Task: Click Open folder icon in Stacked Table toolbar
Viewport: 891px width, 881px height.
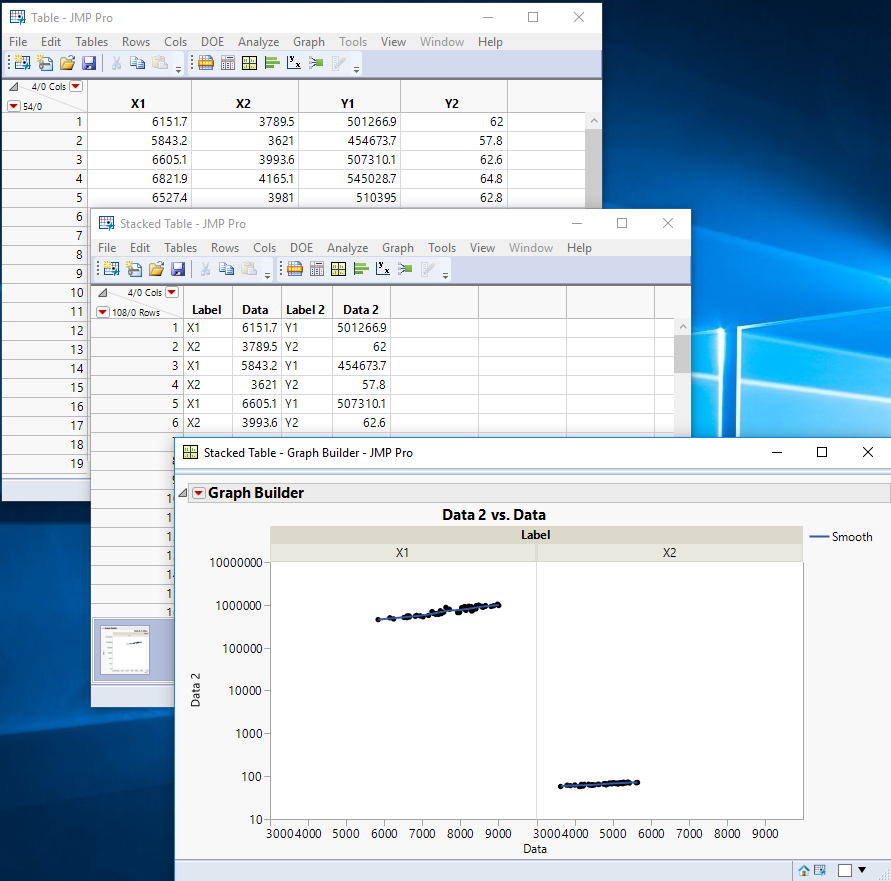Action: (156, 269)
